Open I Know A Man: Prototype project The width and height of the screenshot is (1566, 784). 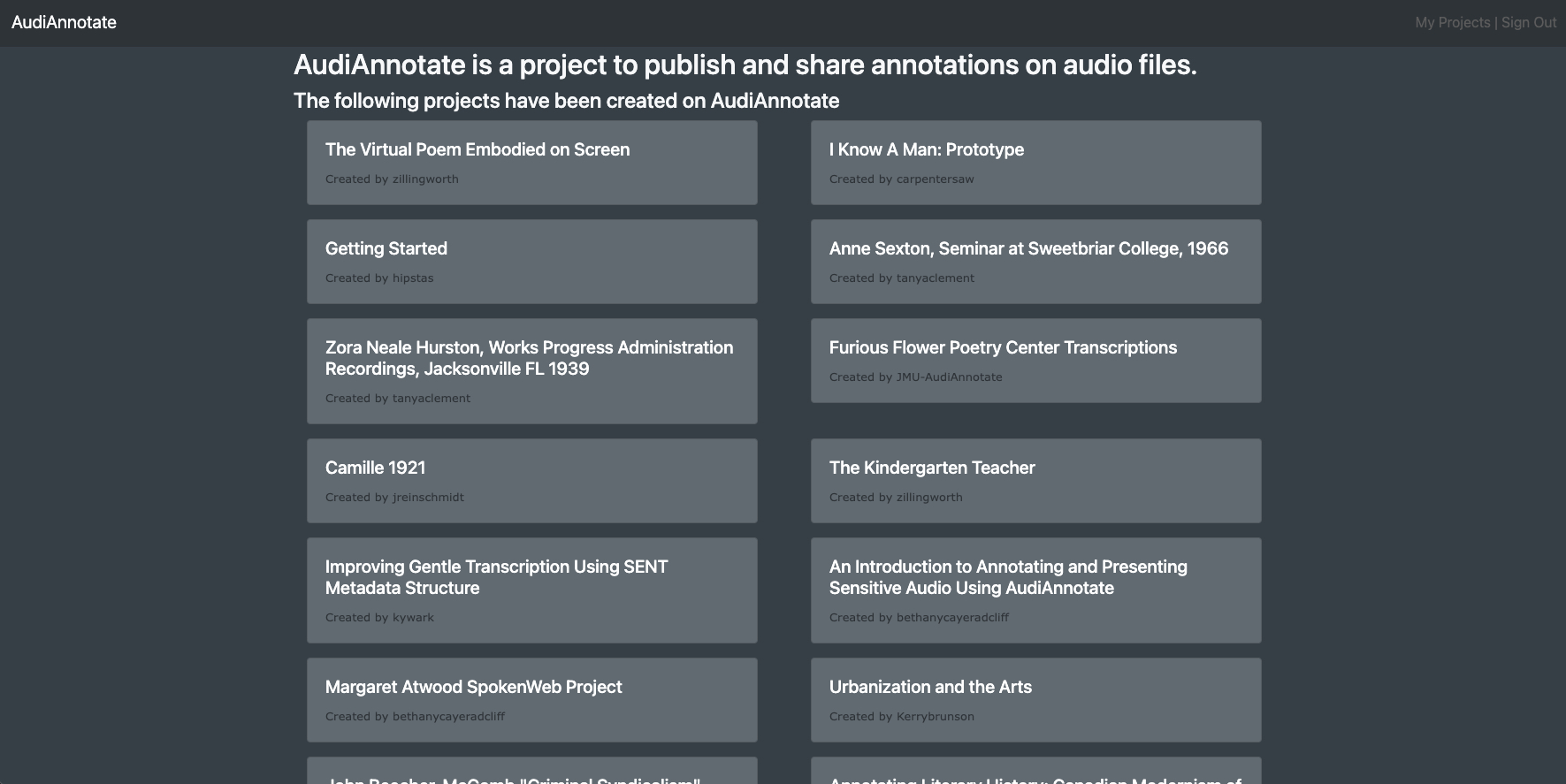927,149
